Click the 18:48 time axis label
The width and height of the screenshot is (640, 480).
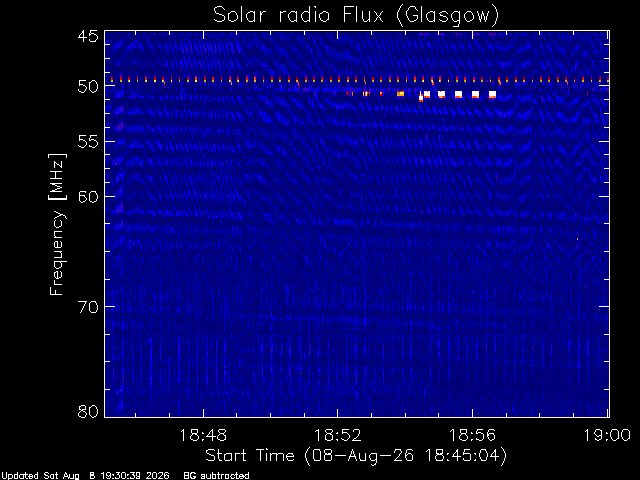point(203,436)
